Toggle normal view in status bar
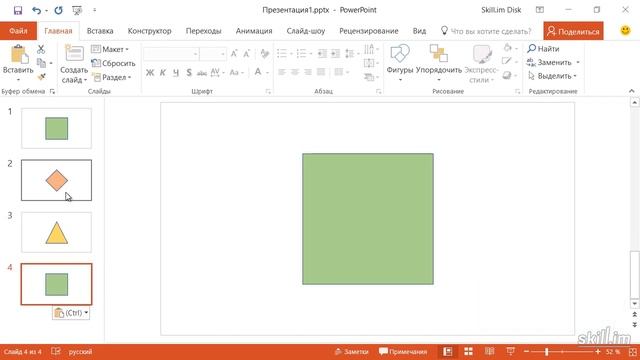 (x=448, y=351)
